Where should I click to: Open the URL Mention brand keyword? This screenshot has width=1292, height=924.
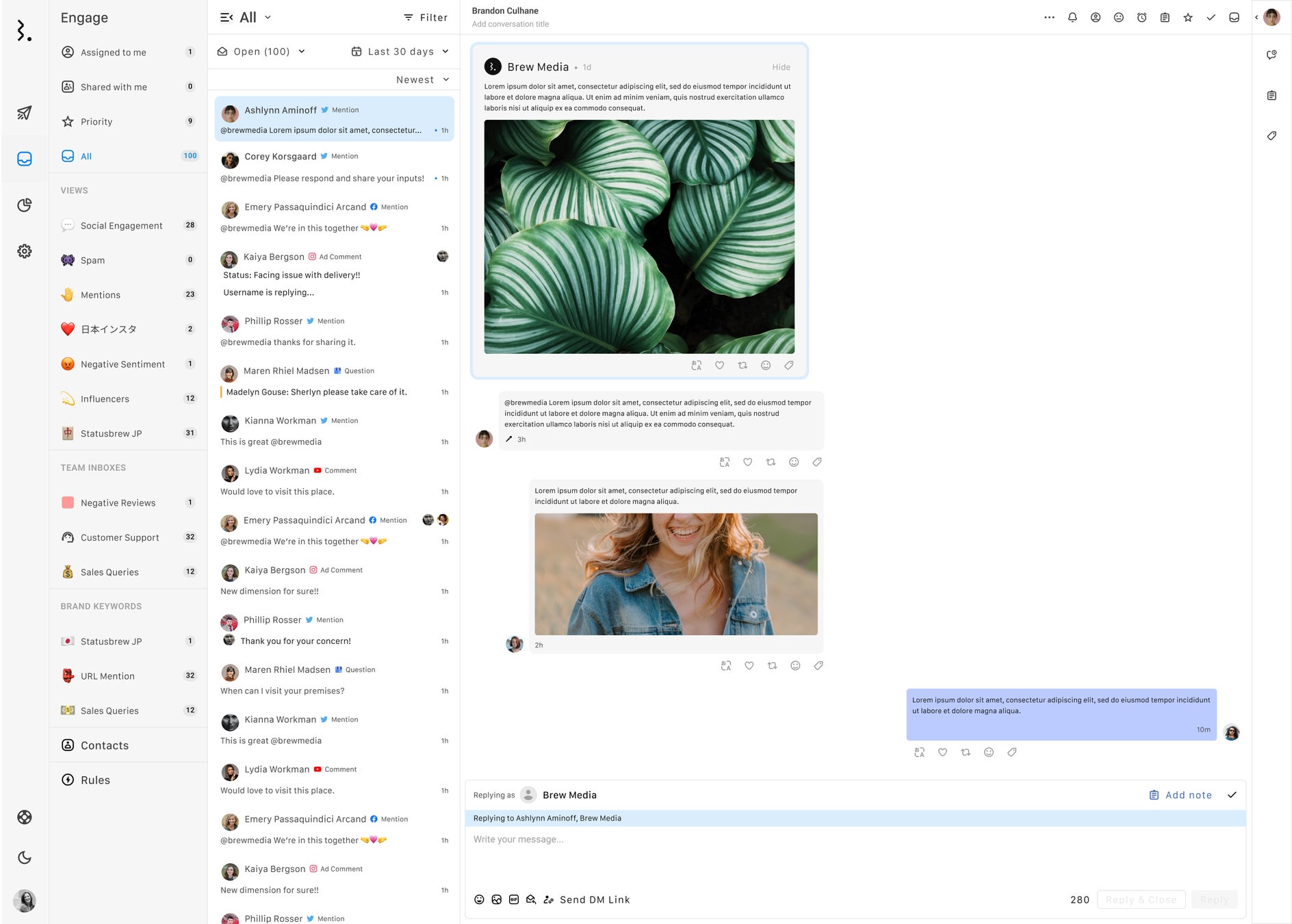click(x=128, y=676)
